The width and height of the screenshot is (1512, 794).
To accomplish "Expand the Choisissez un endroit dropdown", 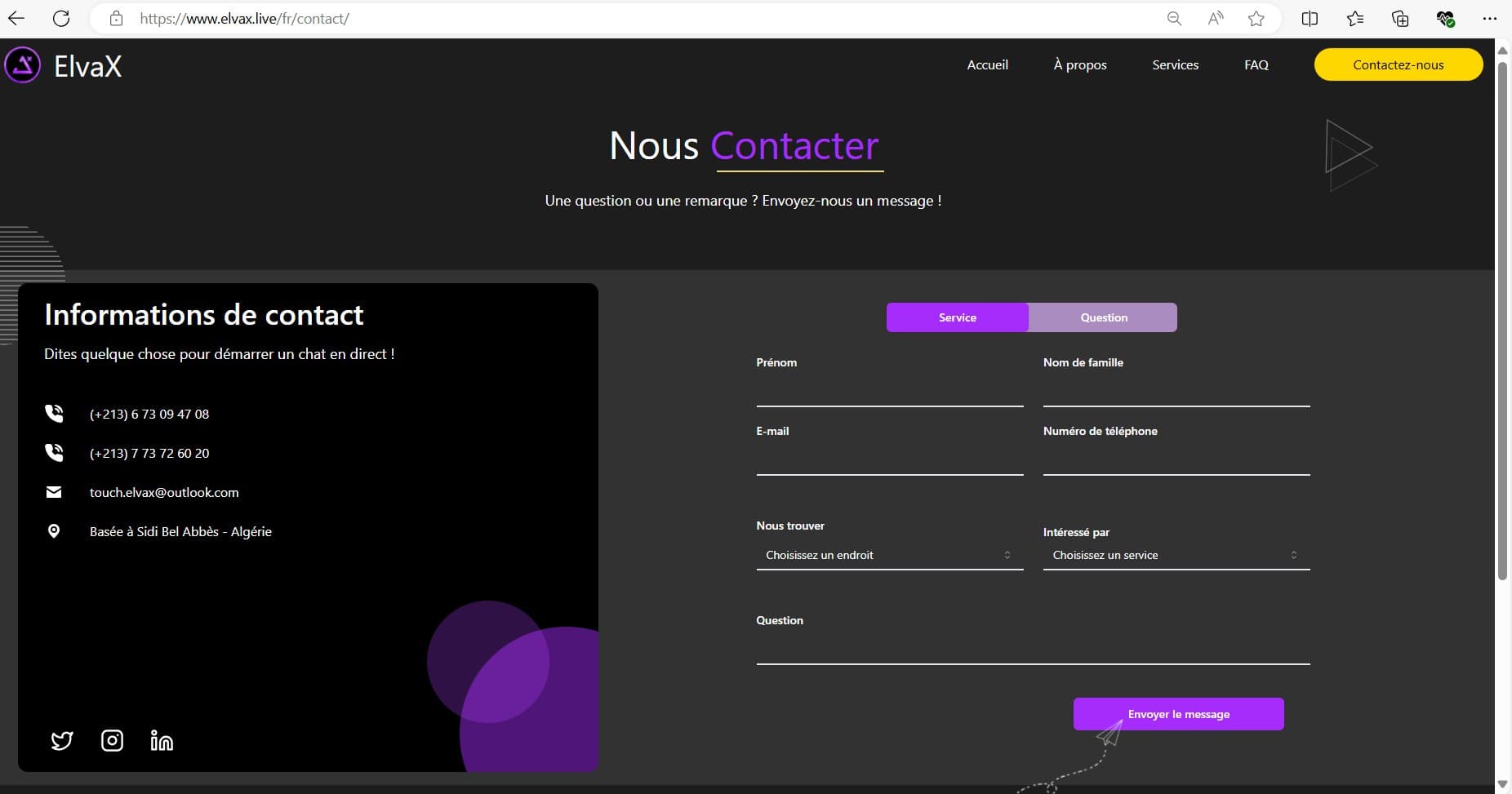I will 889,555.
